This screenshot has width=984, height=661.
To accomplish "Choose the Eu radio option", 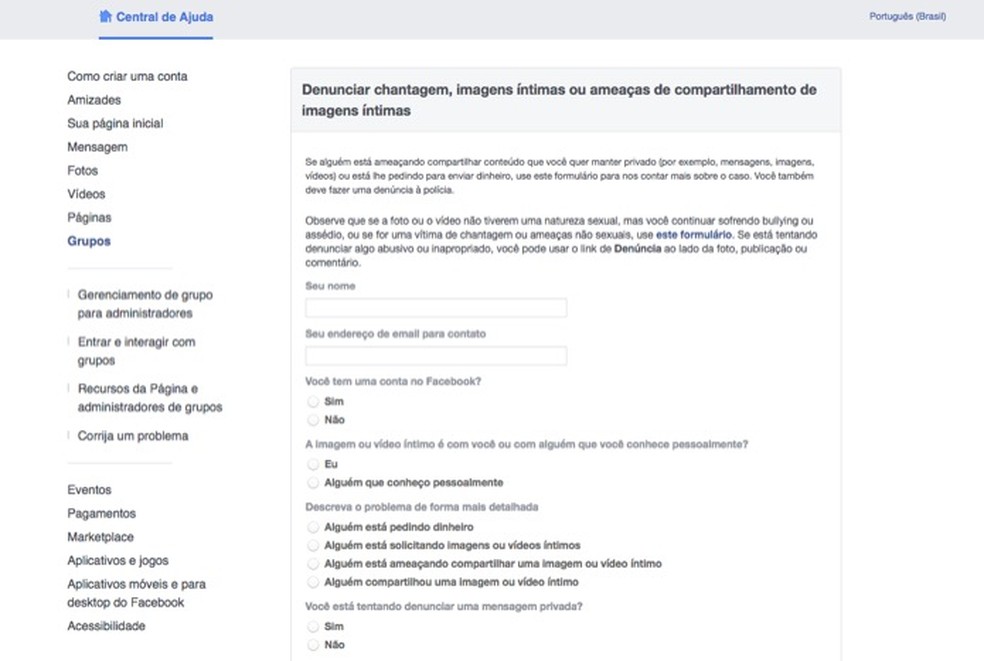I will click(313, 465).
